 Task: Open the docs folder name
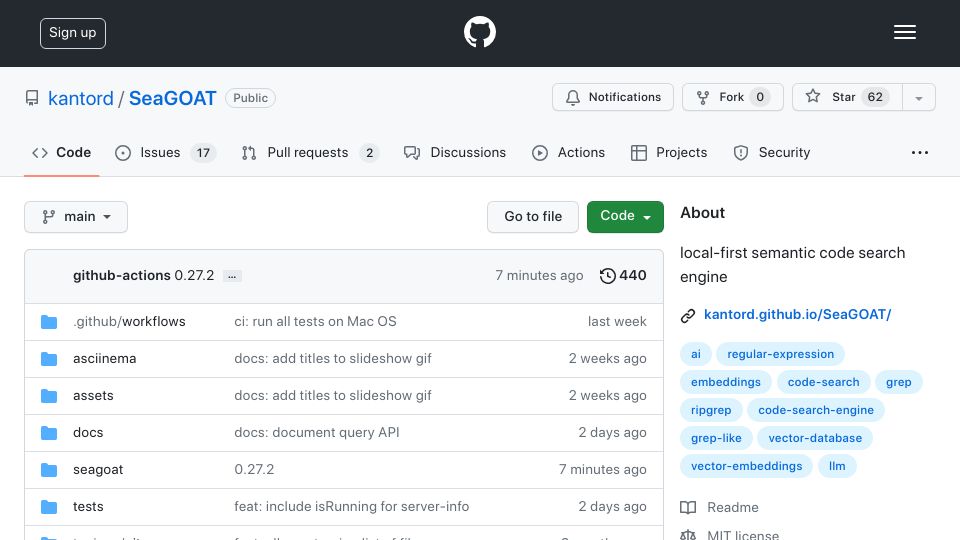(x=88, y=433)
